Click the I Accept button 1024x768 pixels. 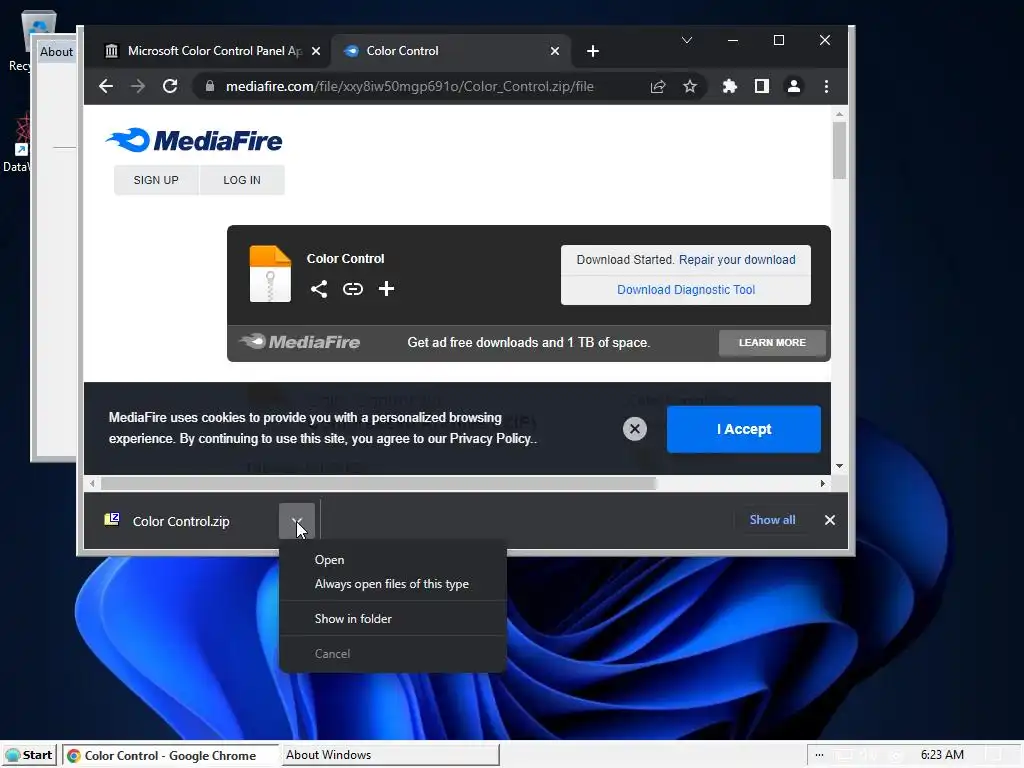tap(743, 429)
